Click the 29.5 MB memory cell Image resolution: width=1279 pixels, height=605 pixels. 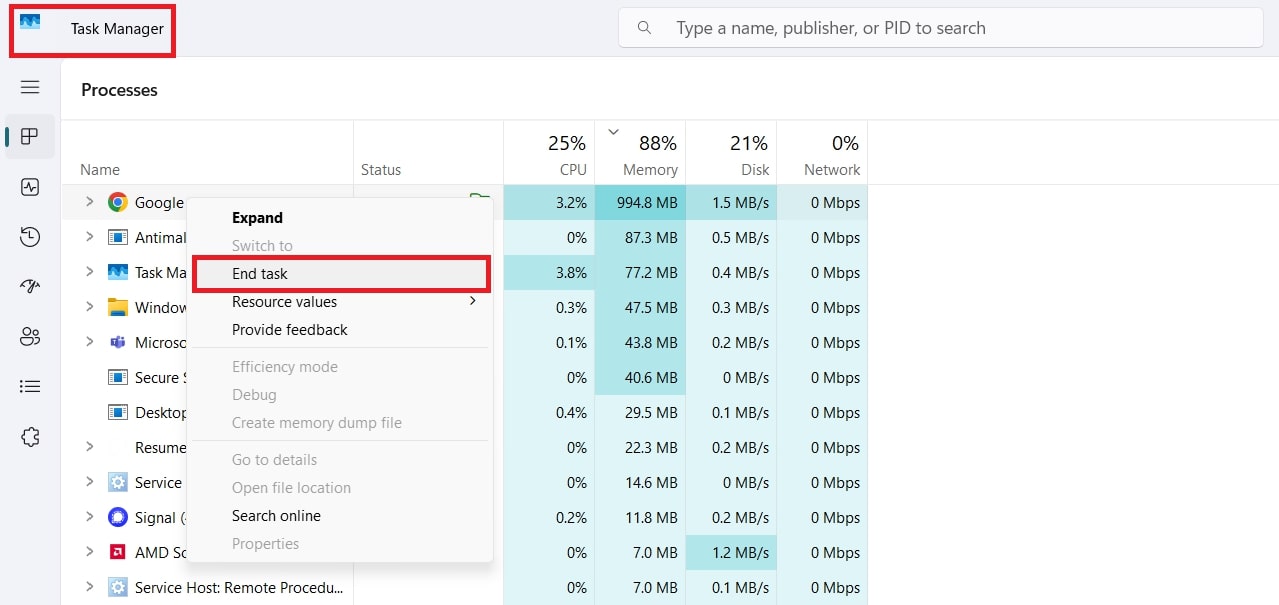[640, 412]
